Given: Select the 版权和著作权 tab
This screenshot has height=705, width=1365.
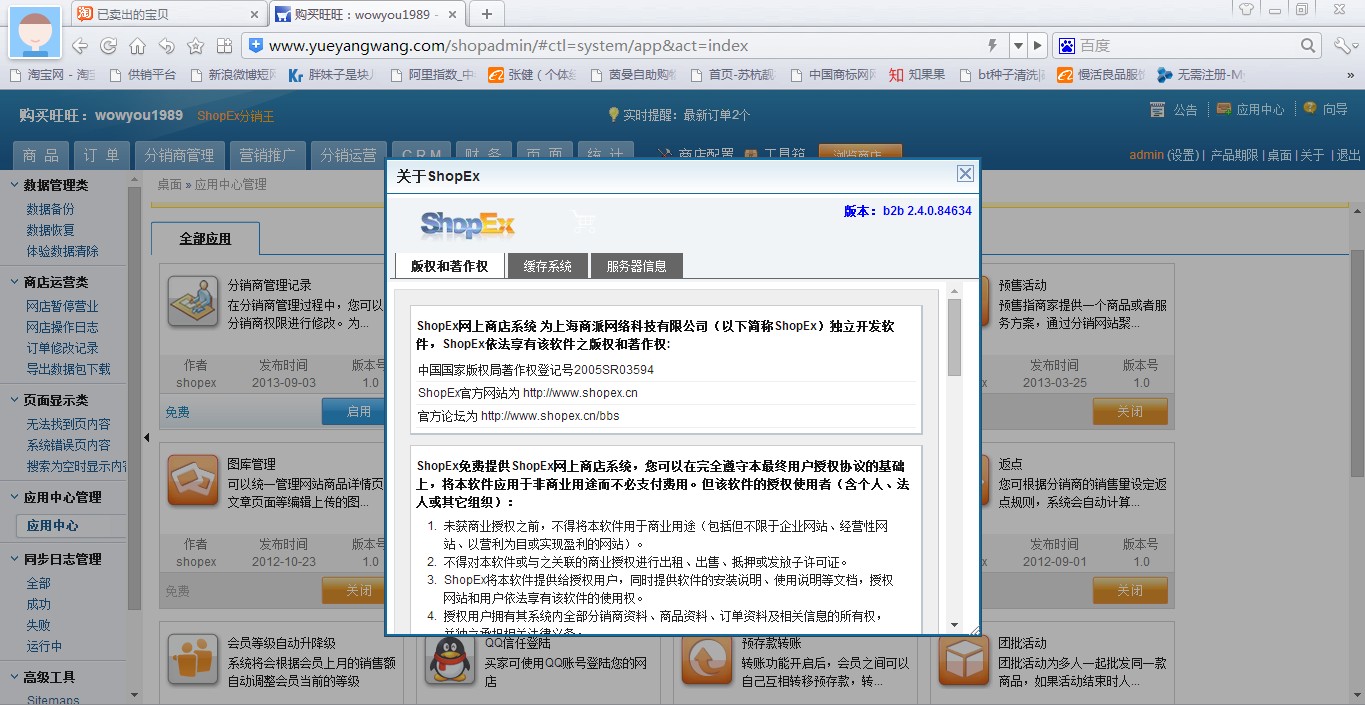Looking at the screenshot, I should point(449,266).
